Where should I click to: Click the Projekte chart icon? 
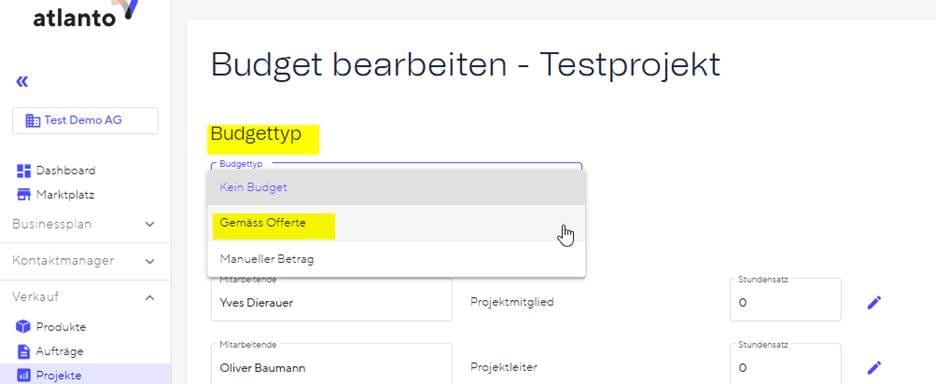[23, 375]
